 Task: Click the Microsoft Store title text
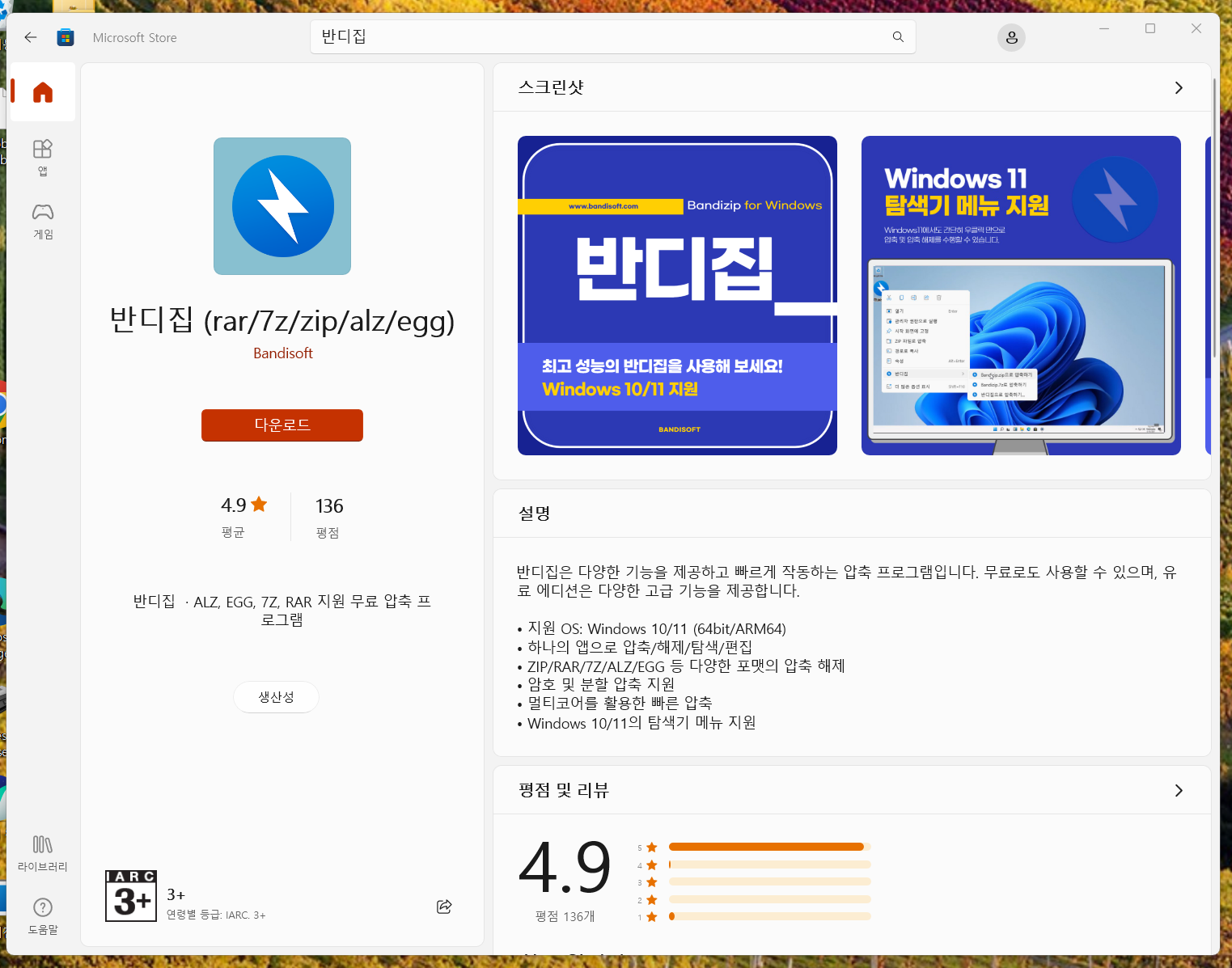click(135, 37)
